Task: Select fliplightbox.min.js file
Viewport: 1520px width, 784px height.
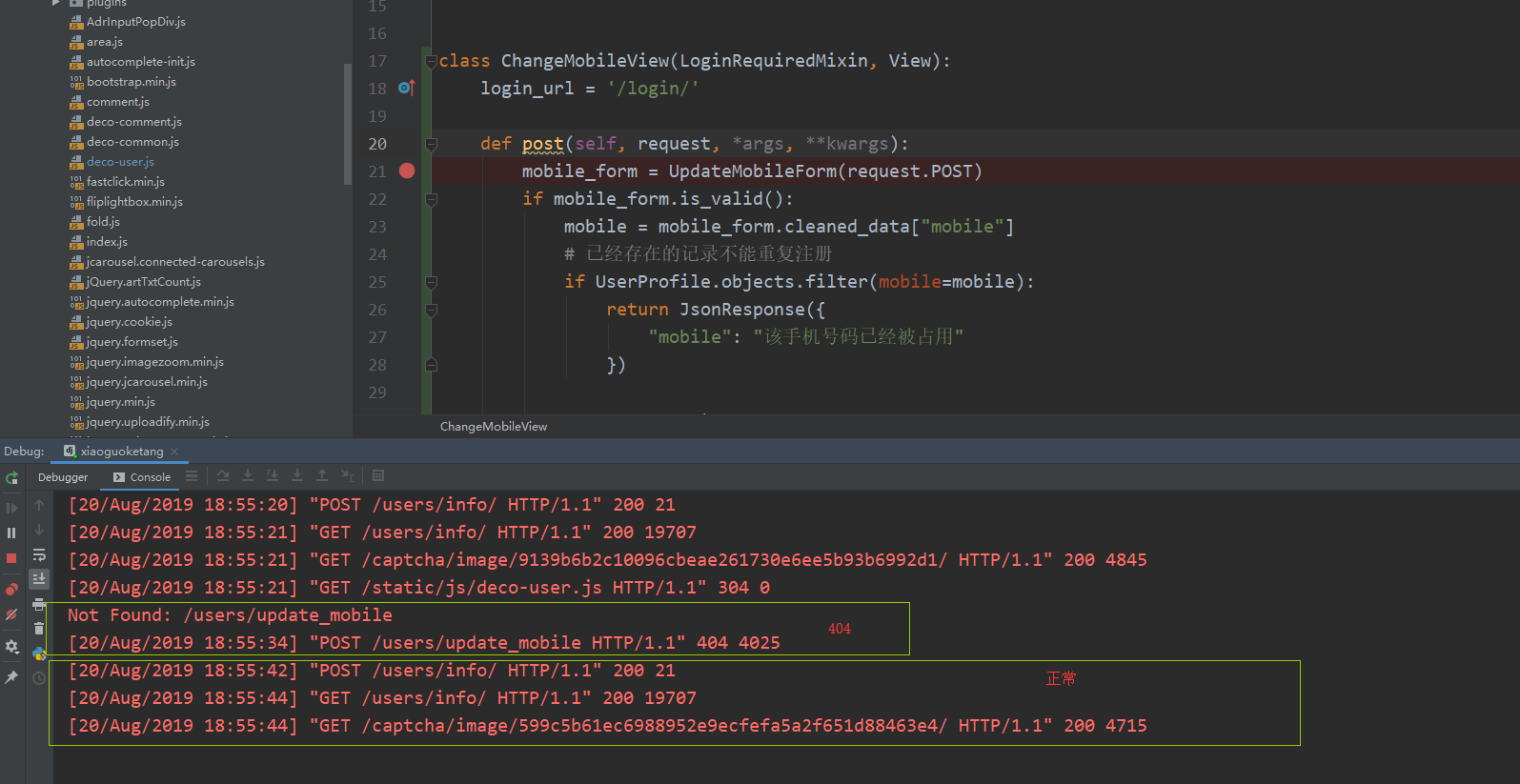Action: (x=134, y=202)
